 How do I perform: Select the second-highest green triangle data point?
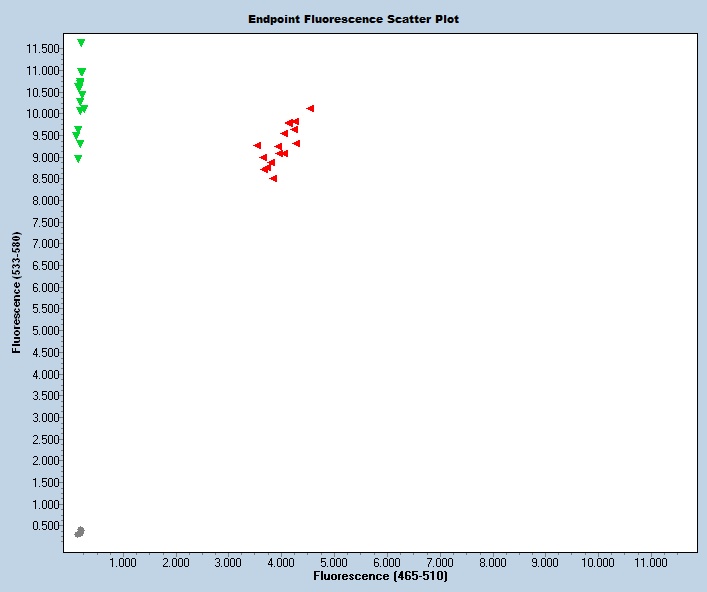coord(81,72)
